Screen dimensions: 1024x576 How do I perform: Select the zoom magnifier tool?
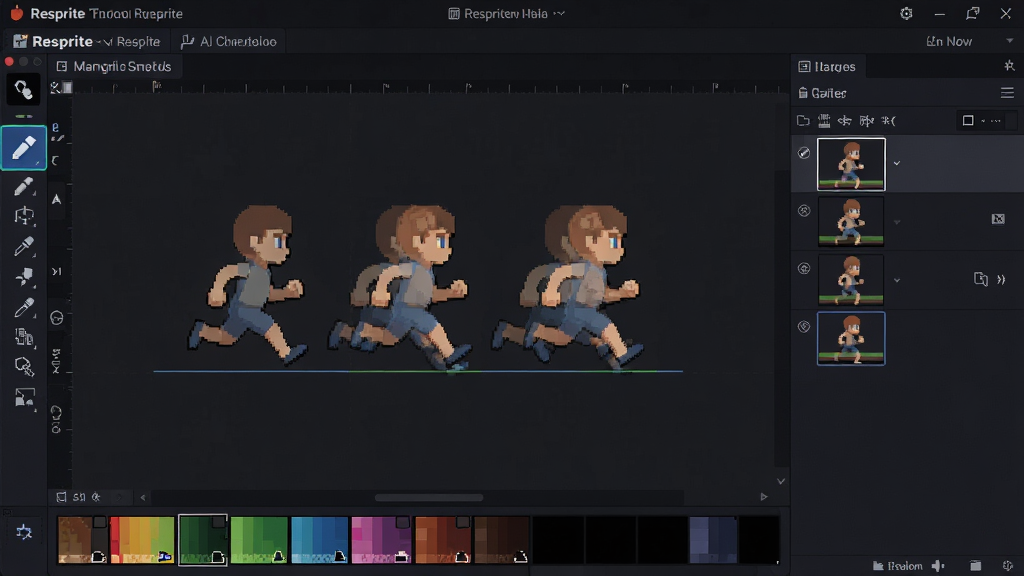(24, 366)
